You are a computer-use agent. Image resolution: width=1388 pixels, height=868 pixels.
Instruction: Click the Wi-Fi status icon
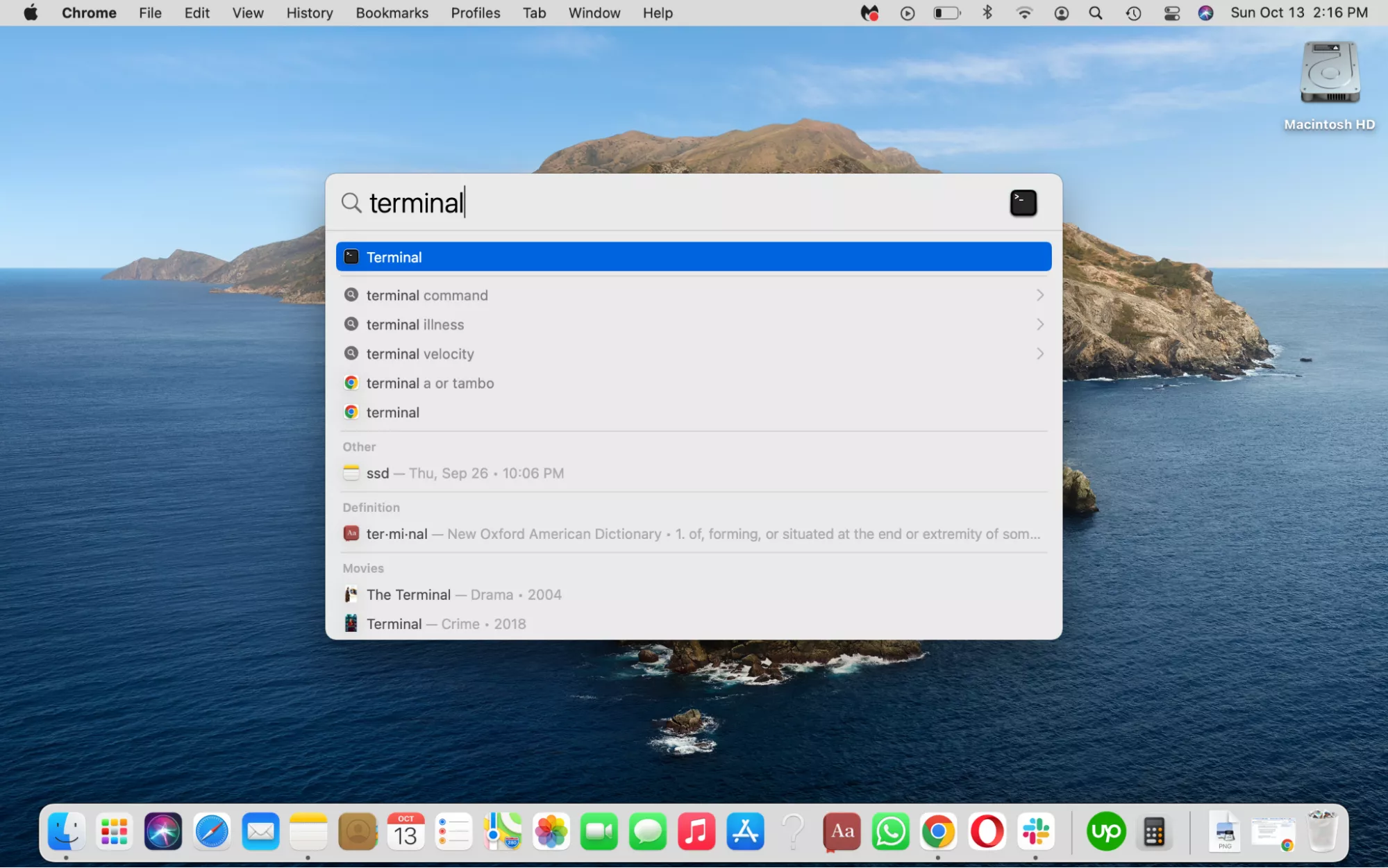point(1024,13)
